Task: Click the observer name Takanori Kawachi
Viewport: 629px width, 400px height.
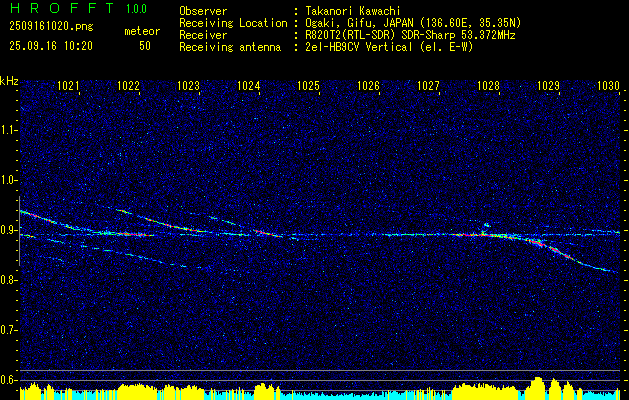Action: point(352,11)
